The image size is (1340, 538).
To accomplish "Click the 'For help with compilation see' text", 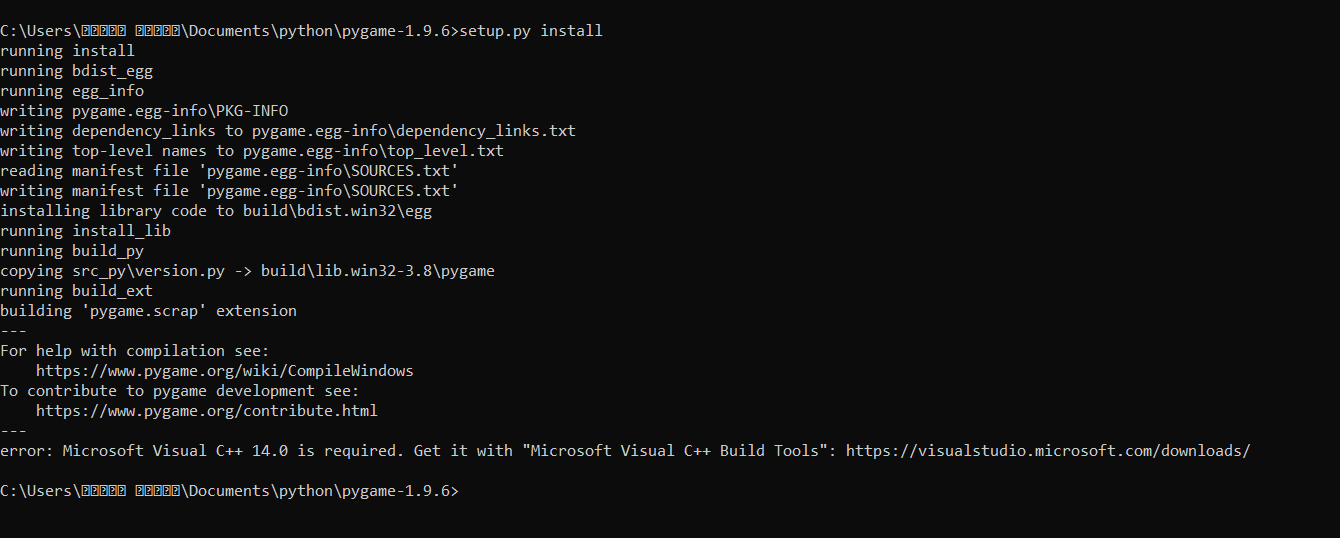I will click(135, 351).
